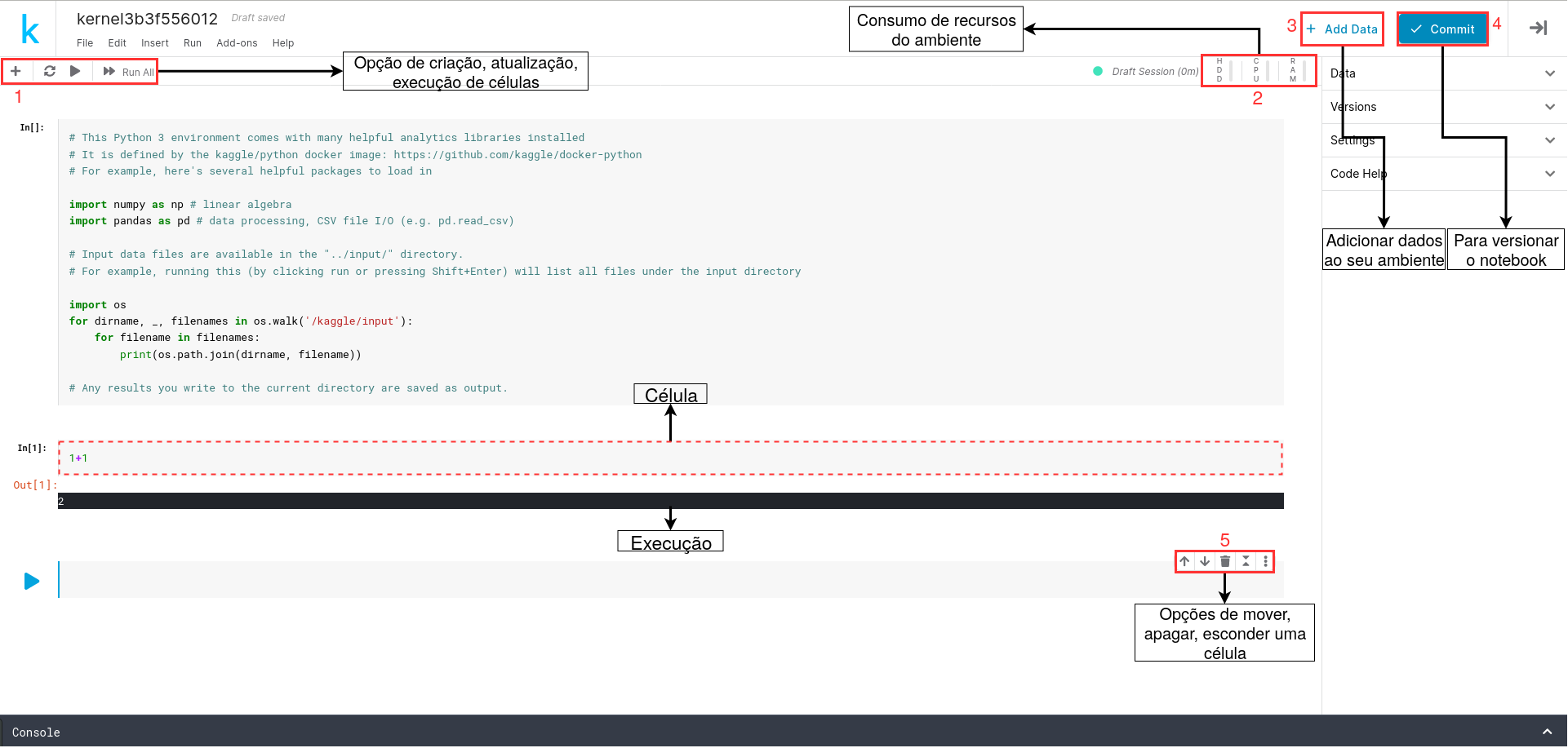
Task: Move cell up with arrow icon
Action: (x=1184, y=561)
